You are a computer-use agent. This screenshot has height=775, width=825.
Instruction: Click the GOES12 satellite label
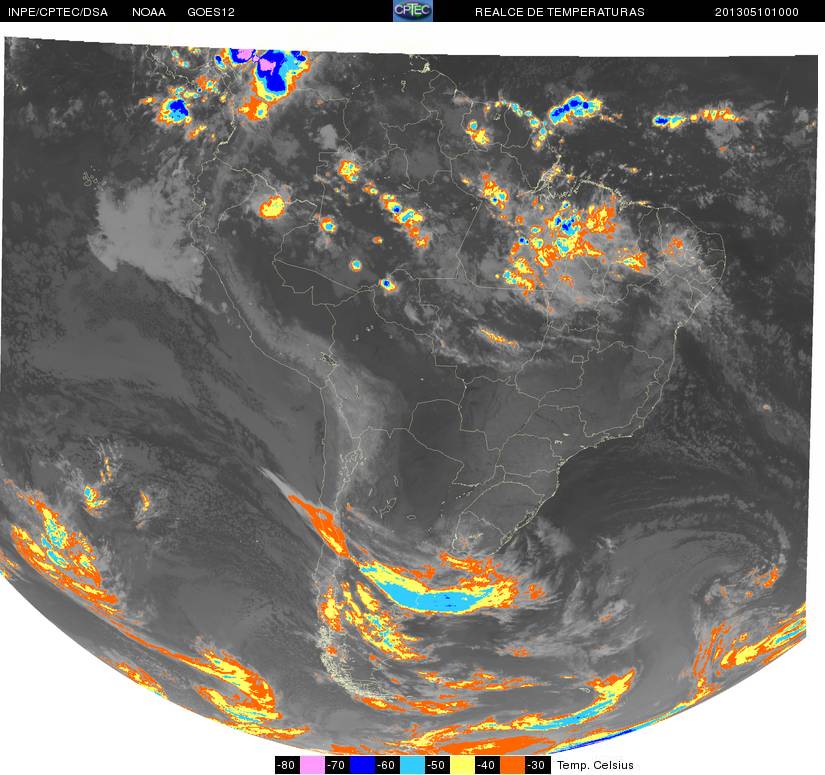tap(211, 12)
